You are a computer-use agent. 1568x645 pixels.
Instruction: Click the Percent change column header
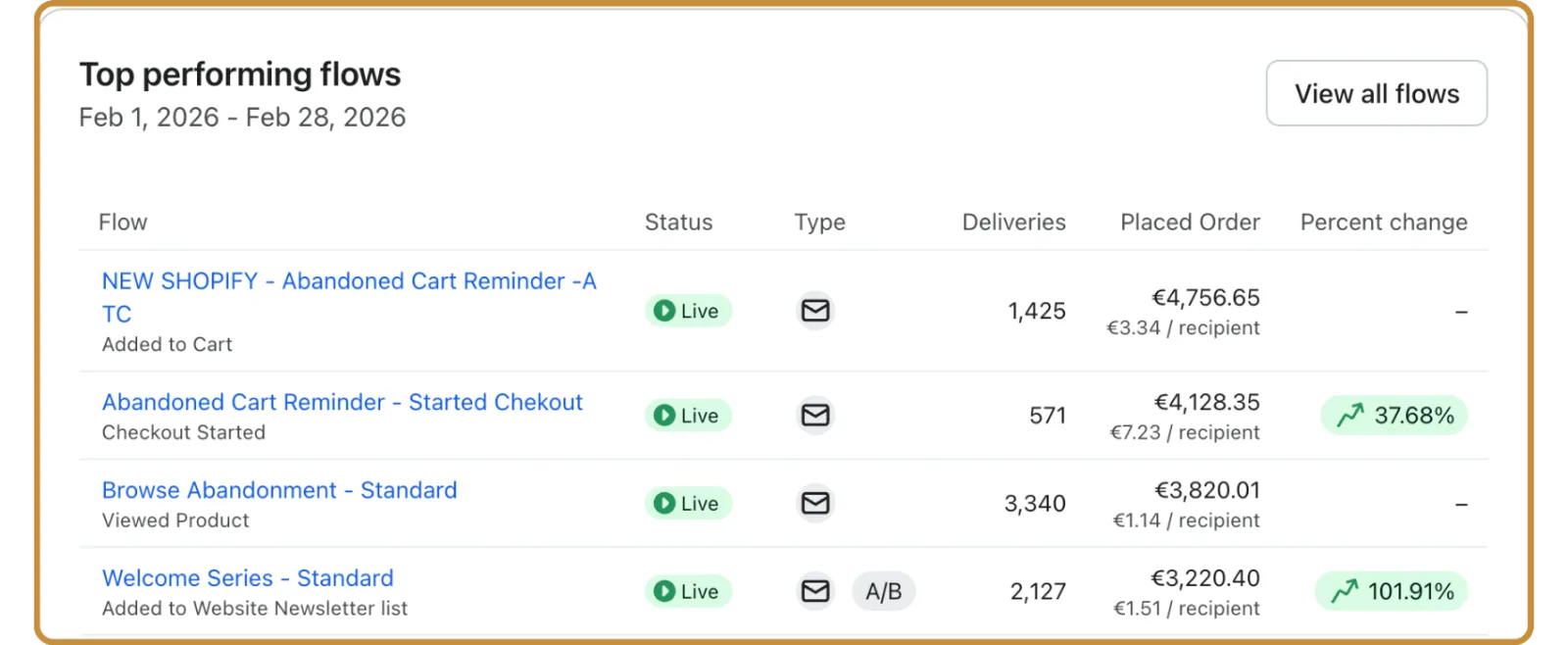tap(1384, 223)
